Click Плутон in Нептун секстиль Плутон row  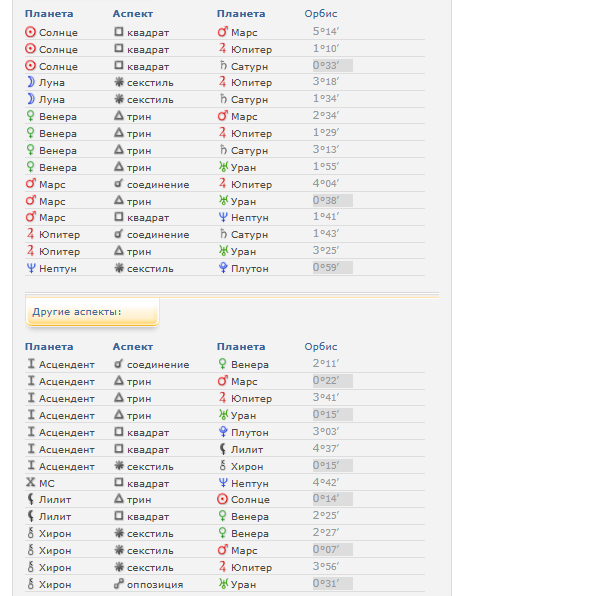point(250,269)
